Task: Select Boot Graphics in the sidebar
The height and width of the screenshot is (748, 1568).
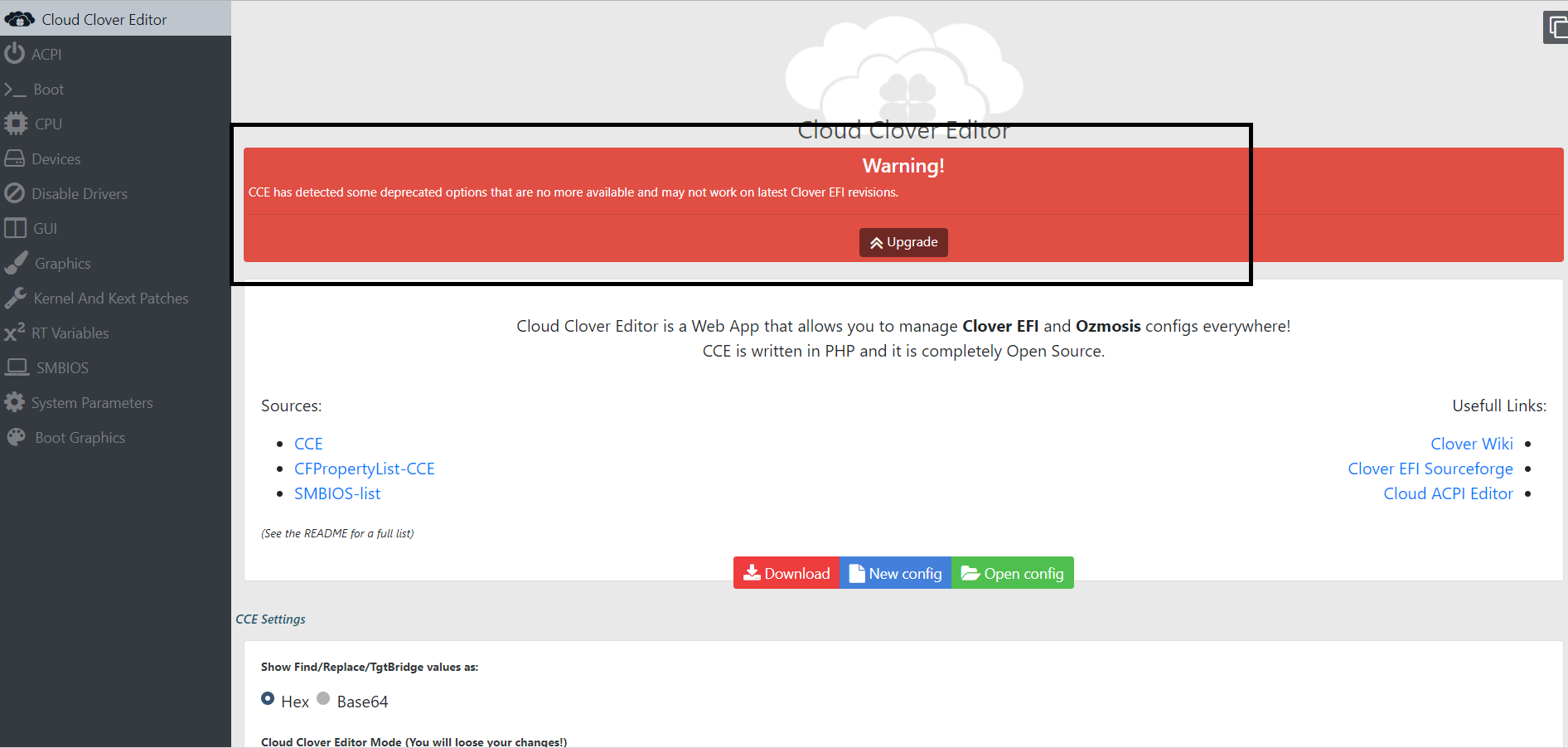Action: click(115, 437)
